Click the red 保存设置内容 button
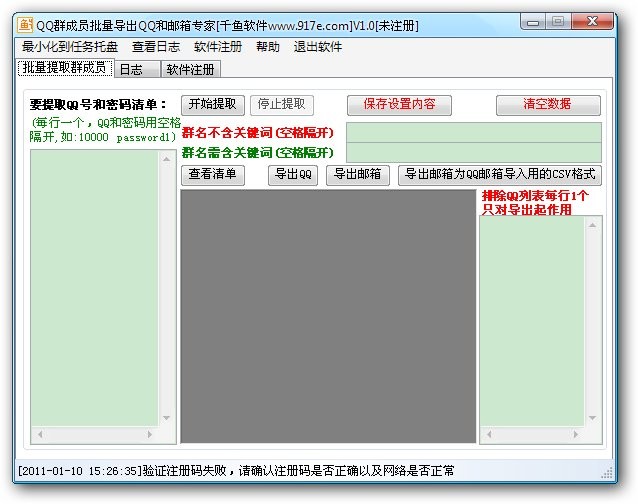 [x=399, y=105]
